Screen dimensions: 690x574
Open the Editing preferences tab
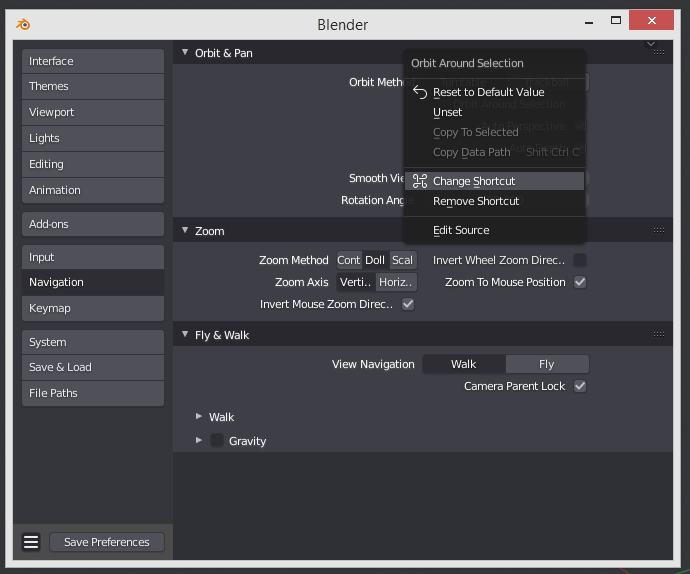tap(93, 164)
